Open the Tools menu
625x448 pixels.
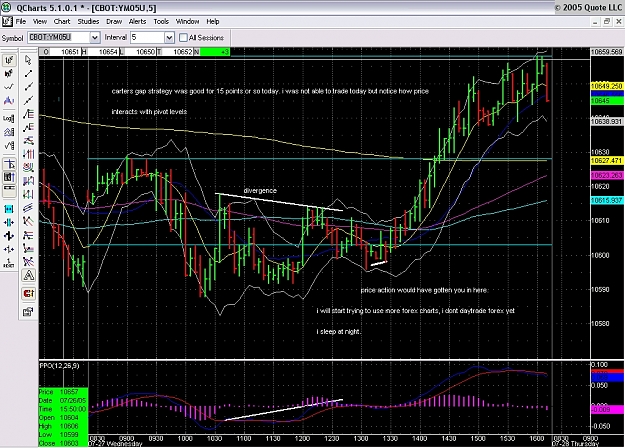point(161,22)
